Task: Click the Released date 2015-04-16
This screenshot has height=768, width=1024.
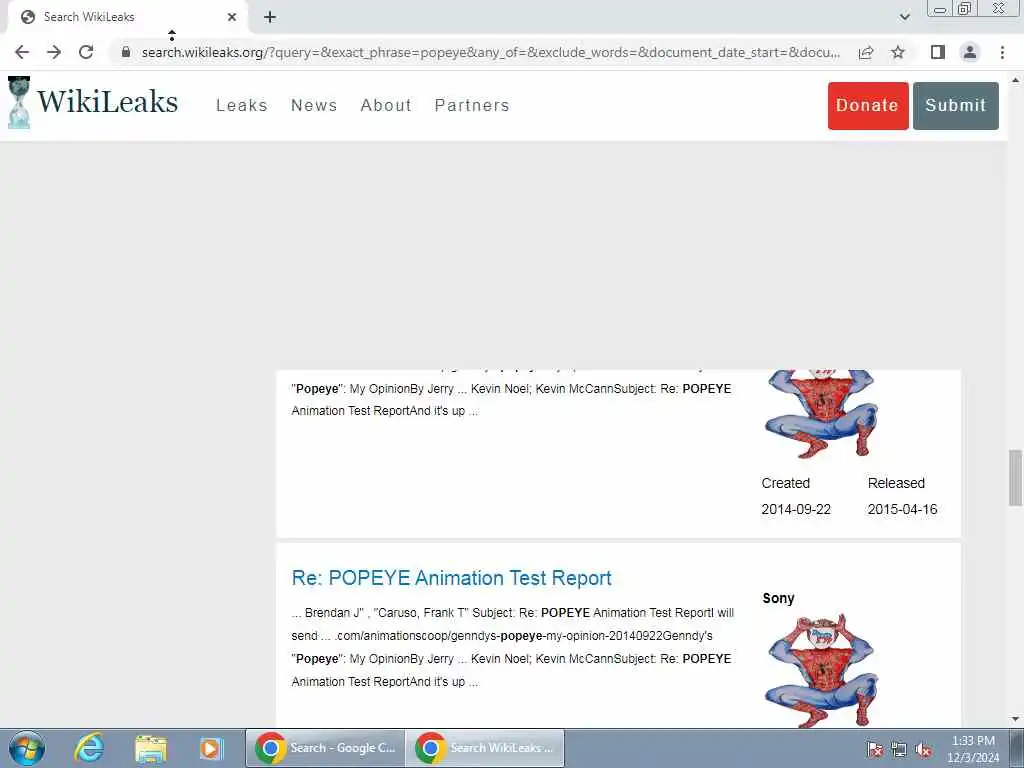Action: pos(903,509)
